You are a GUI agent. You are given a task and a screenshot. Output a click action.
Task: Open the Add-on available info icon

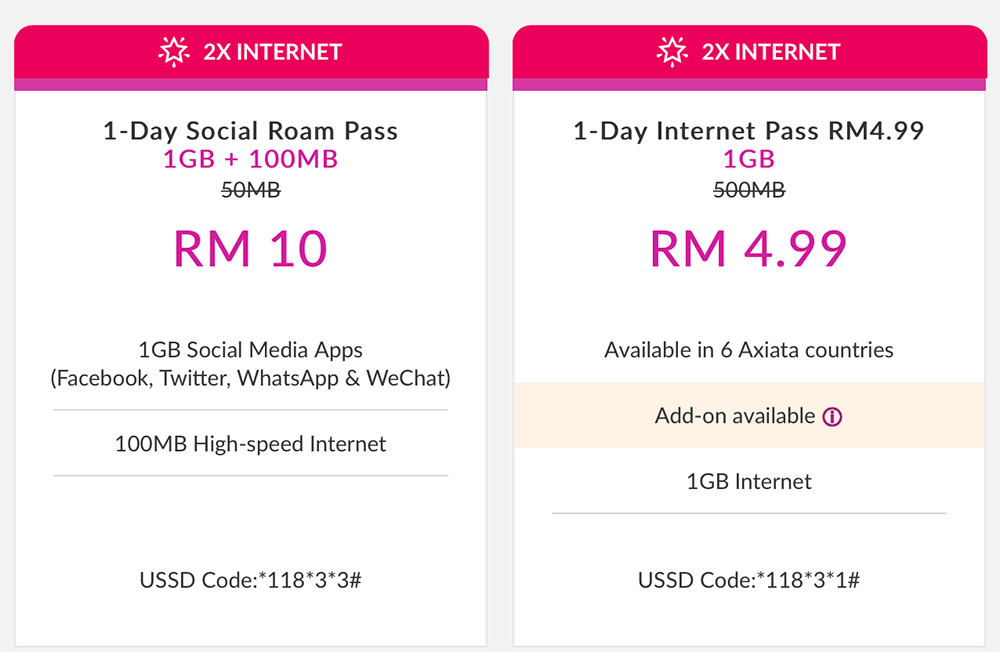pos(832,417)
